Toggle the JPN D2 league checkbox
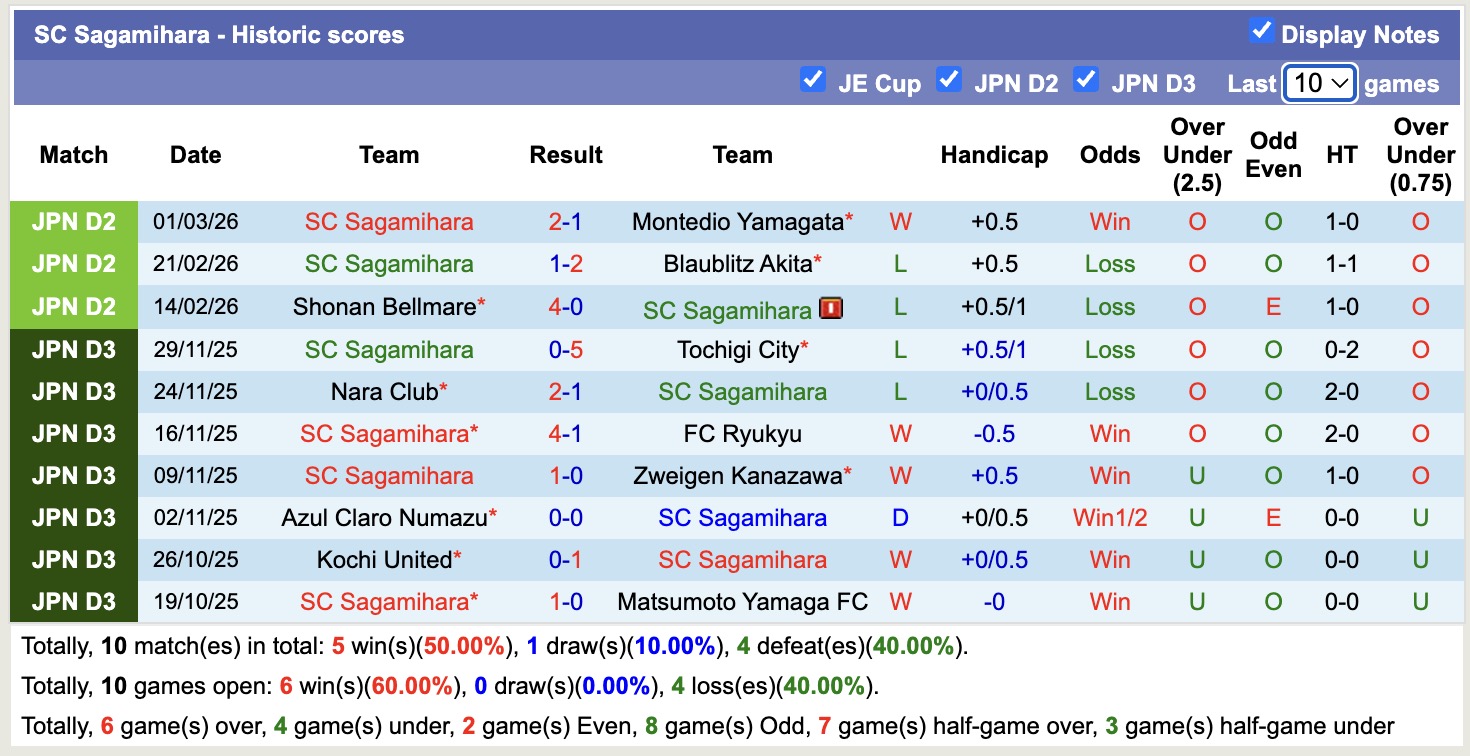The width and height of the screenshot is (1470, 756). (x=949, y=80)
